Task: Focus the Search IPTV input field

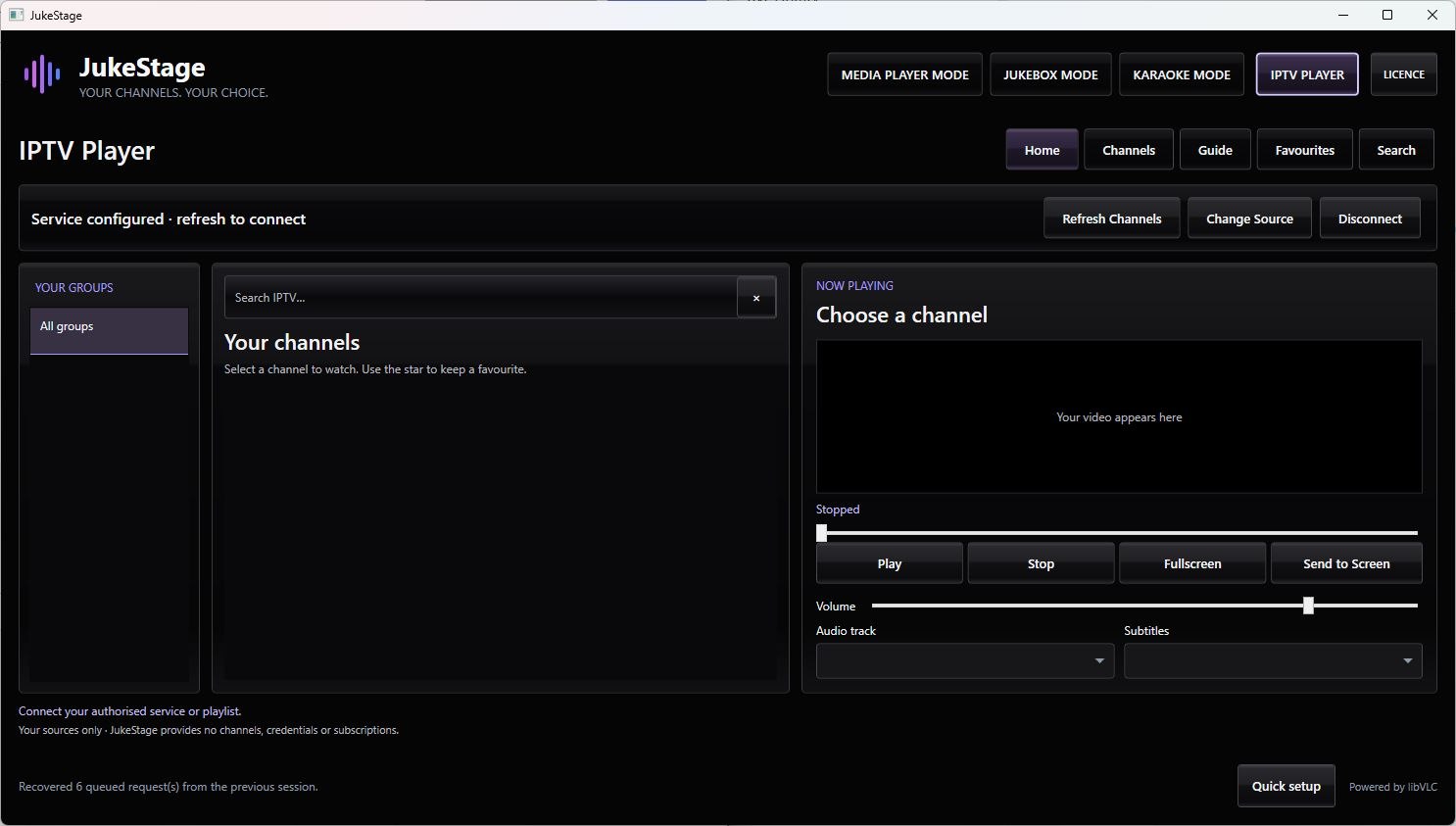Action: click(481, 298)
